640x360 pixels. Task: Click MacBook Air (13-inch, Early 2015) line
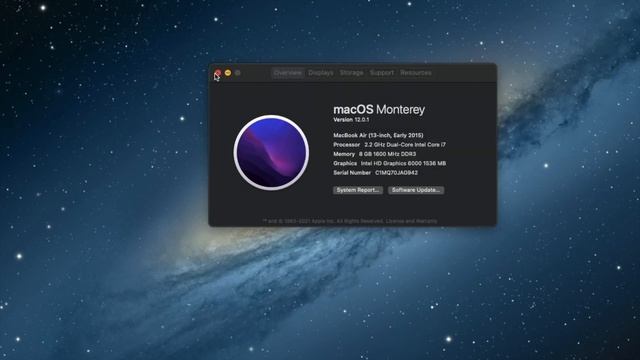click(378, 135)
